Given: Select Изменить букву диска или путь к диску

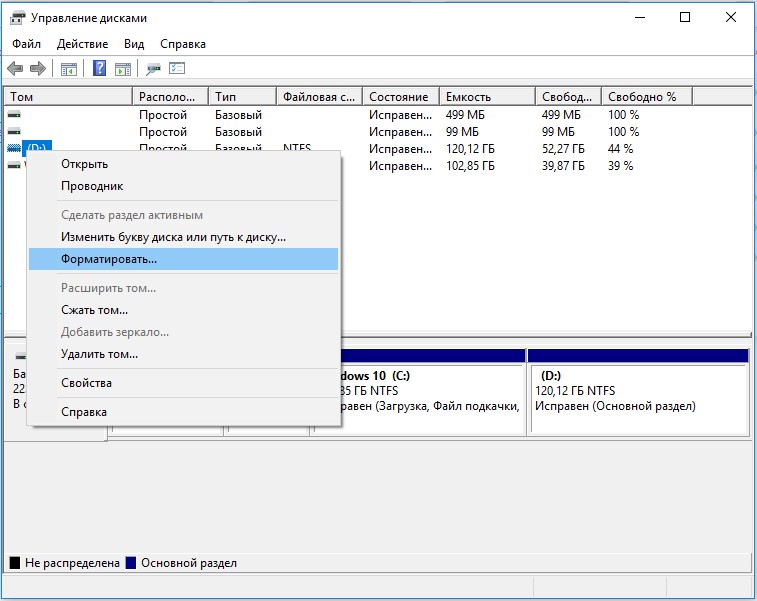Looking at the screenshot, I should 183,238.
